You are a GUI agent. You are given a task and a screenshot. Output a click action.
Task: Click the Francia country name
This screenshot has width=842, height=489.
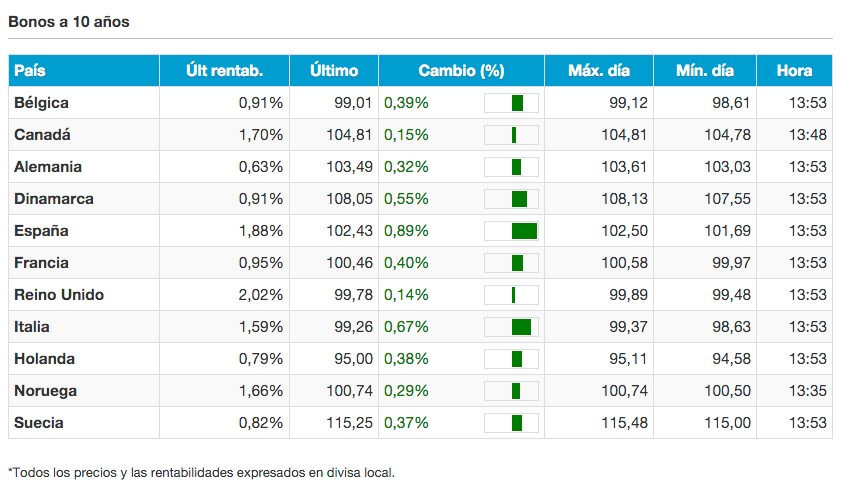(41, 263)
